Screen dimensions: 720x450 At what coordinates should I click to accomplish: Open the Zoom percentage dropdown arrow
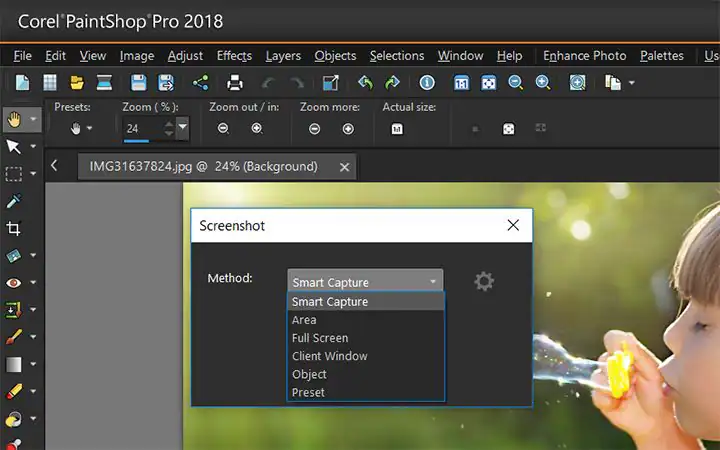click(x=183, y=126)
